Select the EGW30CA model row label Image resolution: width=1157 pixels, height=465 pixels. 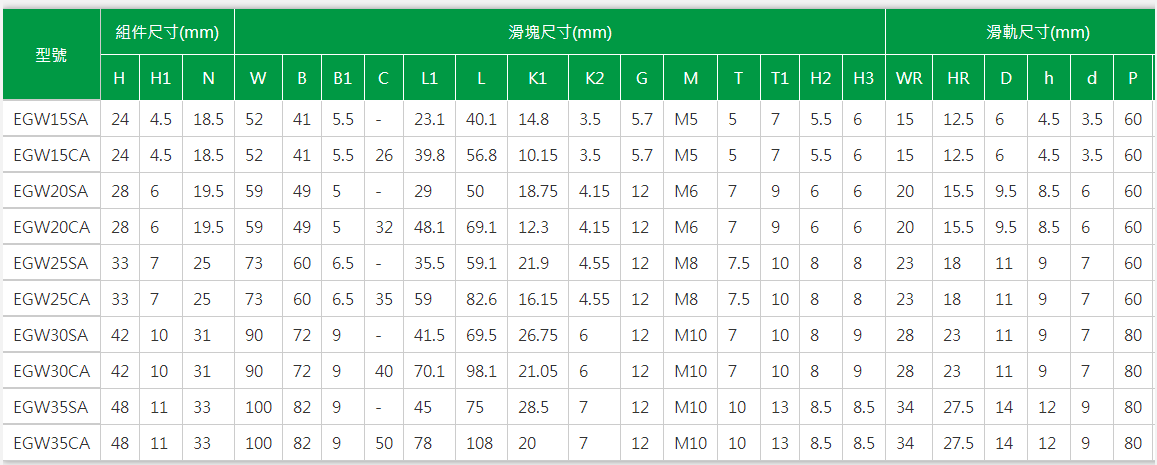[51, 371]
